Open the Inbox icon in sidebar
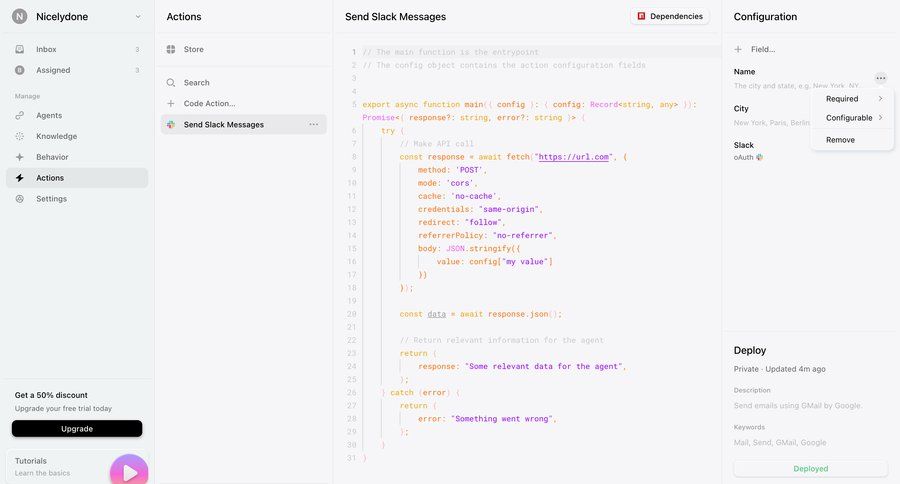The image size is (900, 484). click(20, 49)
